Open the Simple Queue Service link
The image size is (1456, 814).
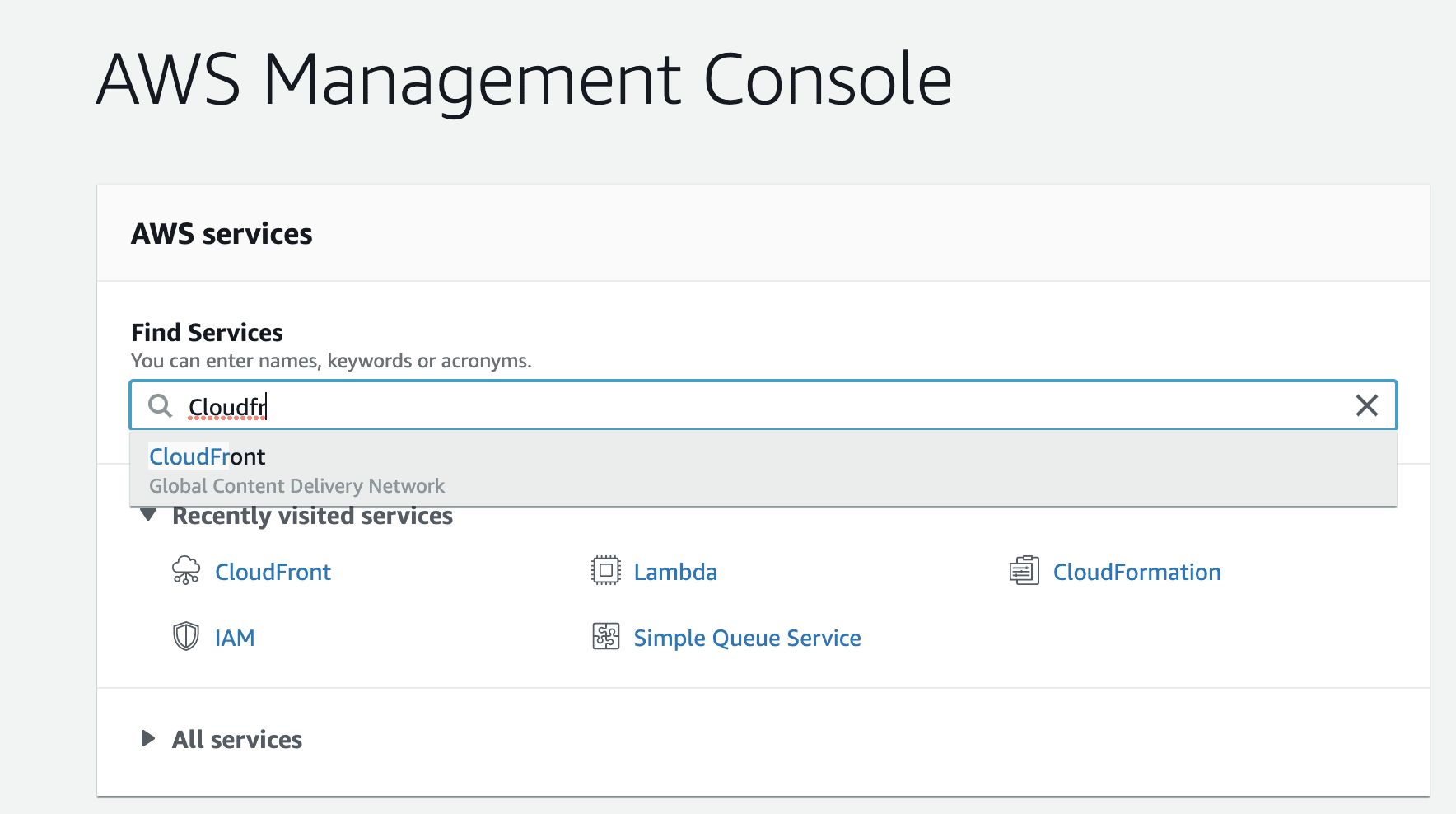pos(747,638)
